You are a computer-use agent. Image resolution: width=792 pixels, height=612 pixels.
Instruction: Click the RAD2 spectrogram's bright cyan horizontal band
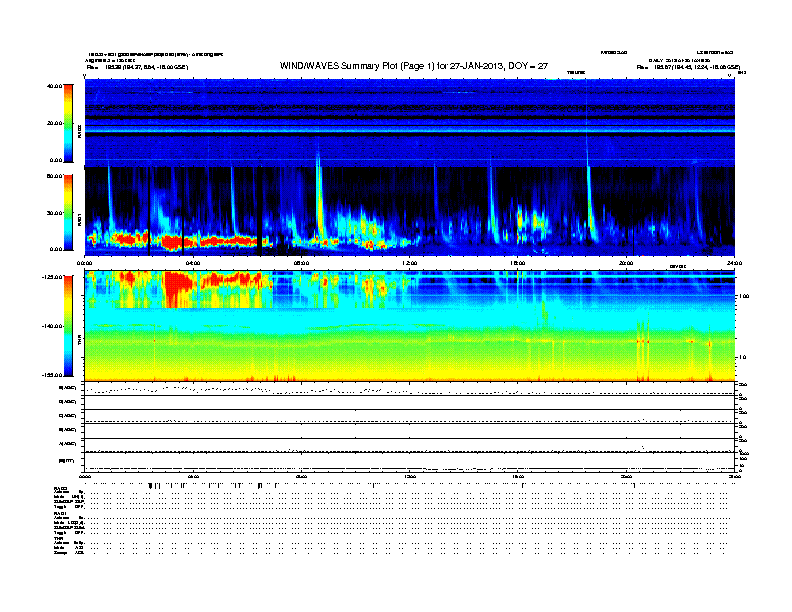[x=410, y=129]
